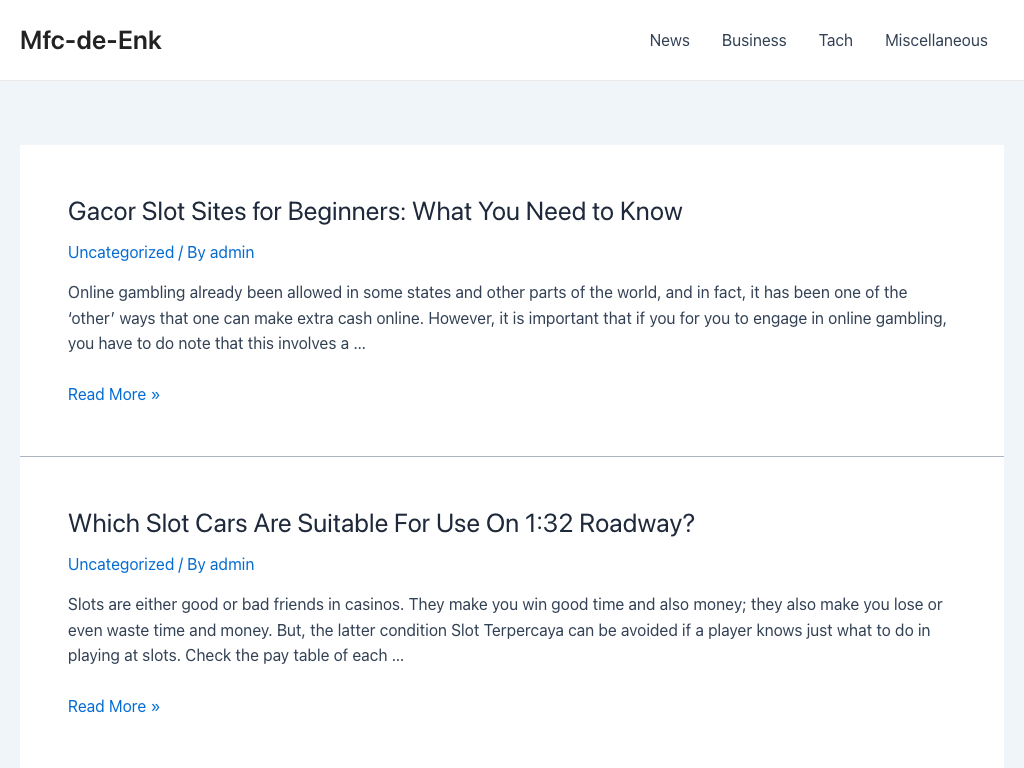Screen dimensions: 1024x768
Task: Open the Gacor Slot Sites for Beginners post
Action: point(375,211)
